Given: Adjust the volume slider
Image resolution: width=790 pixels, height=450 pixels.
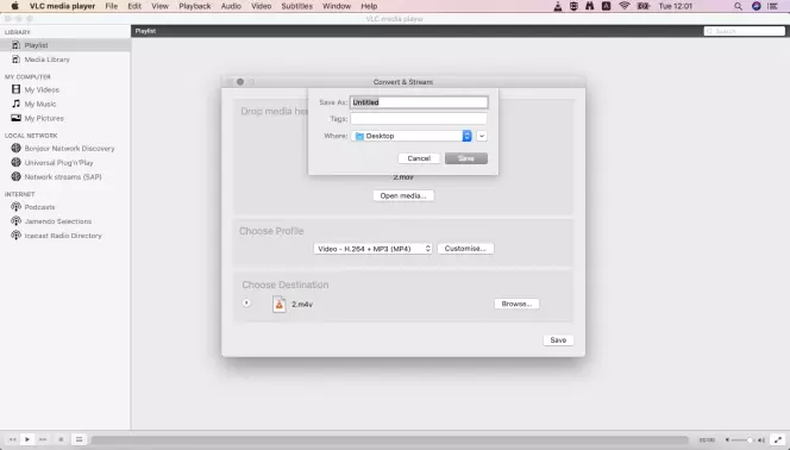Looking at the screenshot, I should pos(743,440).
